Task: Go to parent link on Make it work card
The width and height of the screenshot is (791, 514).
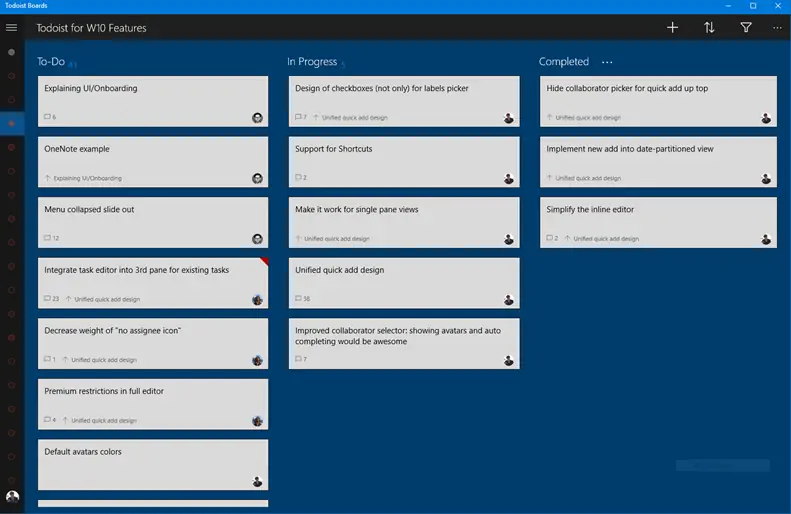Action: [x=332, y=239]
